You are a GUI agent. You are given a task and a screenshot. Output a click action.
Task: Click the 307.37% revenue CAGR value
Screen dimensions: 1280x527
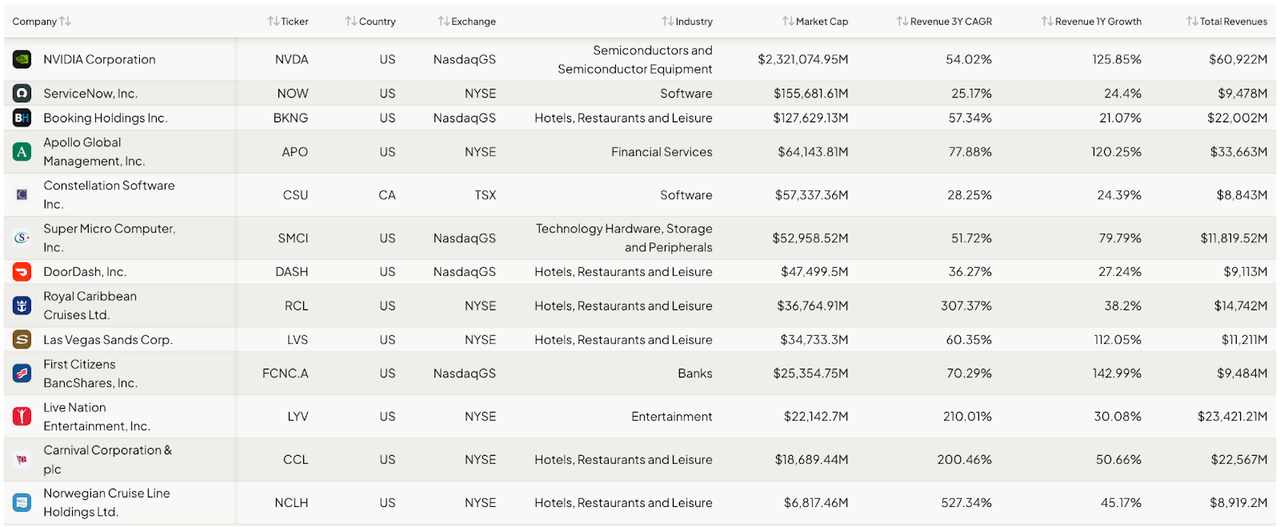(965, 306)
